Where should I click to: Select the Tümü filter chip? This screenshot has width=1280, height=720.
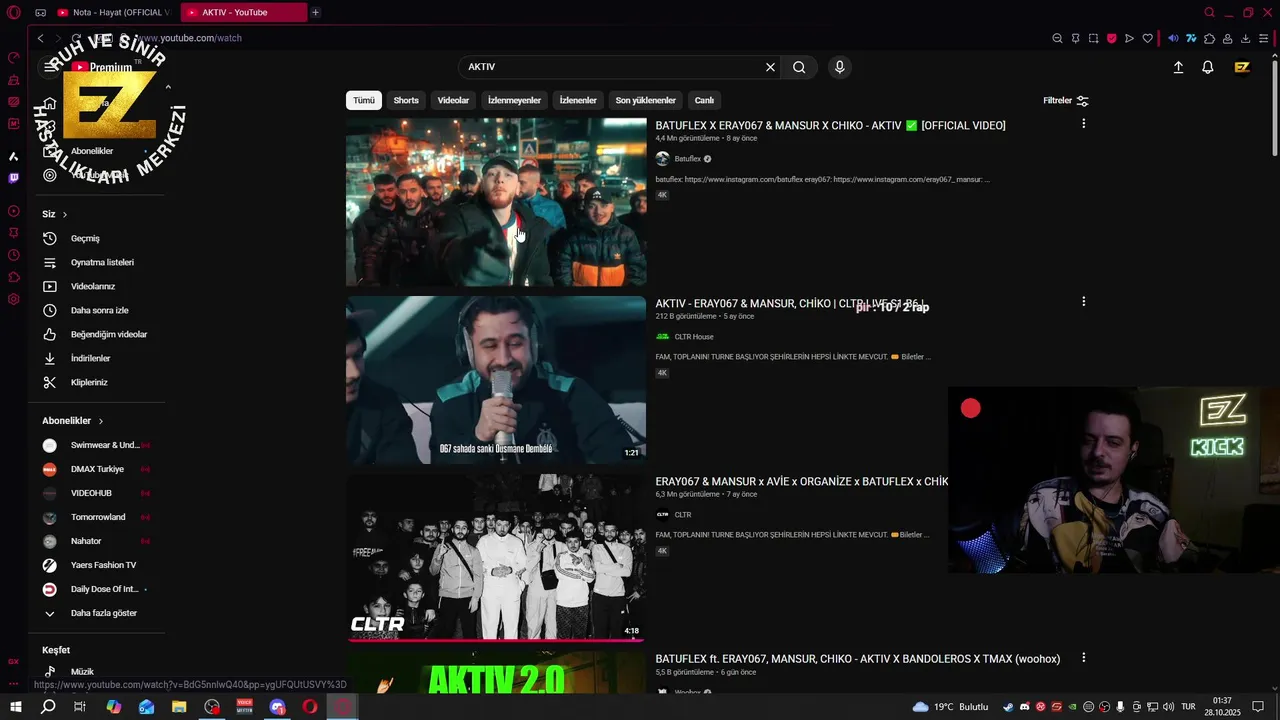364,100
